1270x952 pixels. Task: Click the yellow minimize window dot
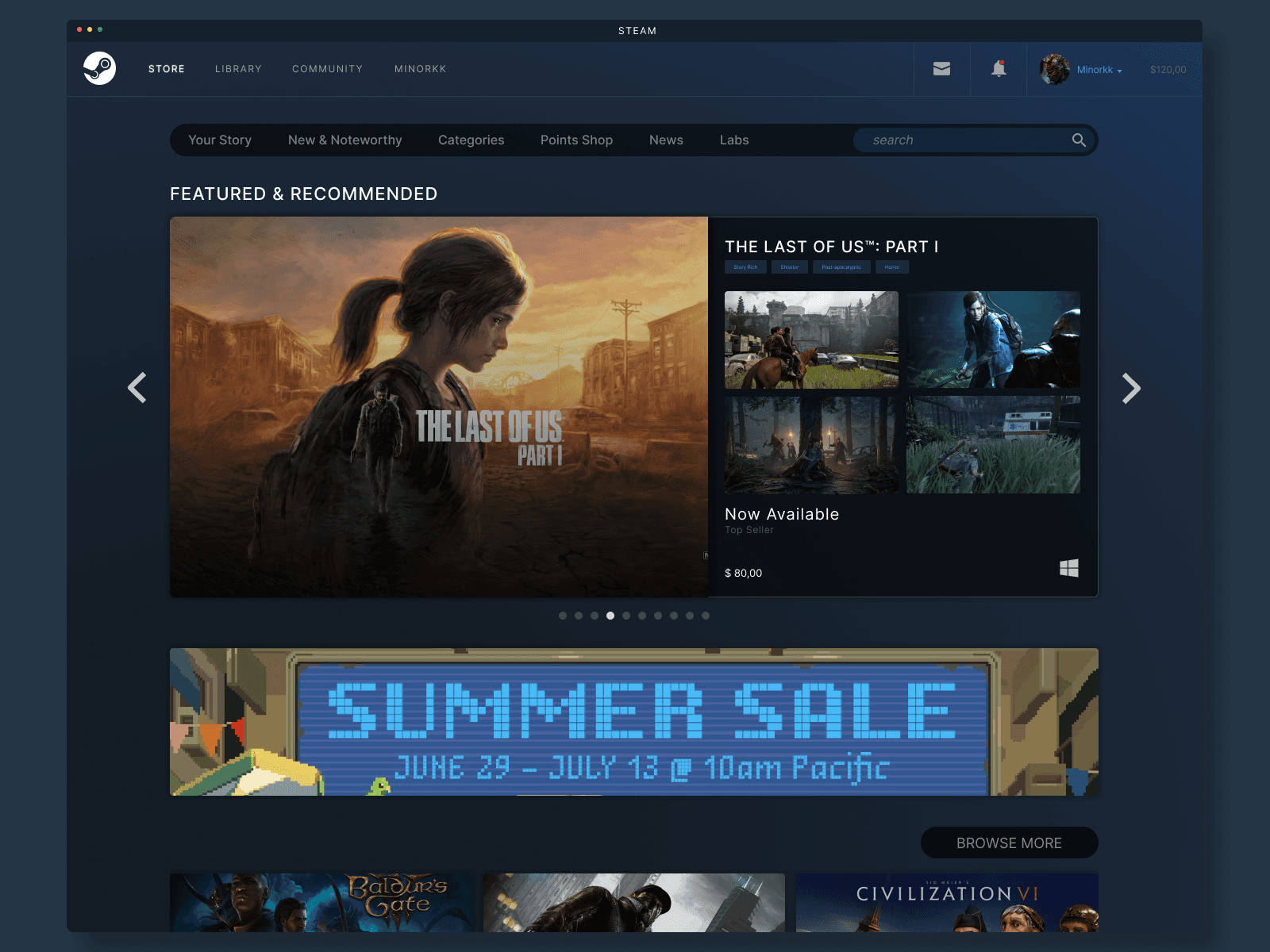pos(90,29)
